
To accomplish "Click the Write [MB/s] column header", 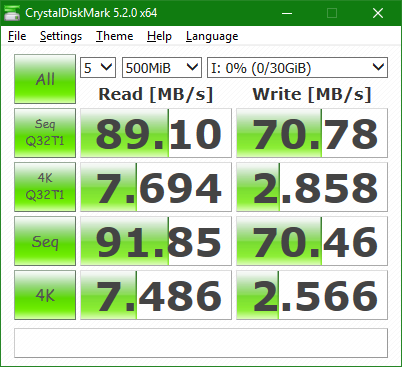I will tap(312, 94).
